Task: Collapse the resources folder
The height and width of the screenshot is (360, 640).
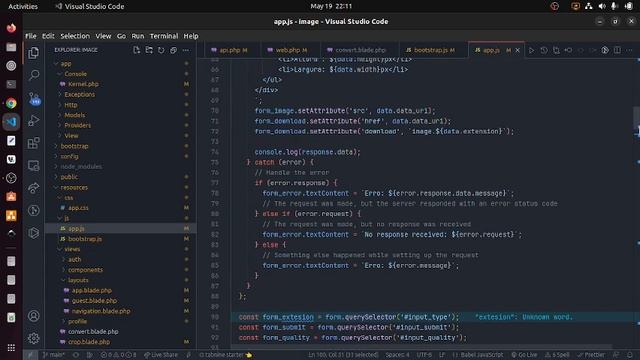Action: [74, 187]
